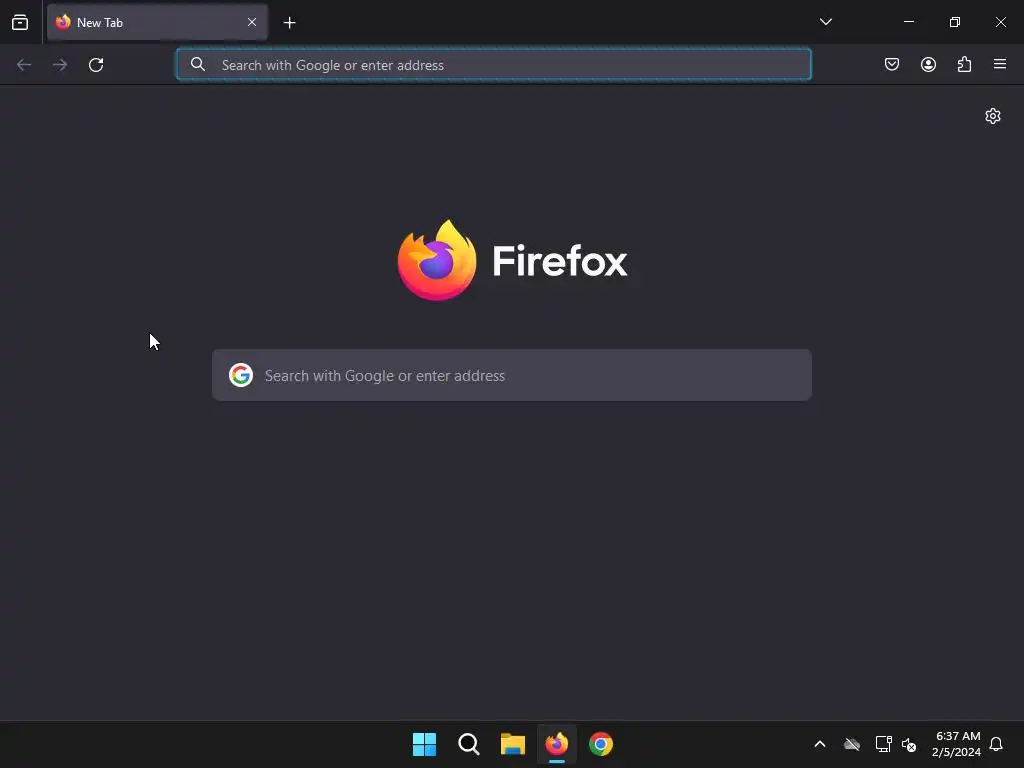
Task: Restore down the Firefox window
Action: point(954,22)
